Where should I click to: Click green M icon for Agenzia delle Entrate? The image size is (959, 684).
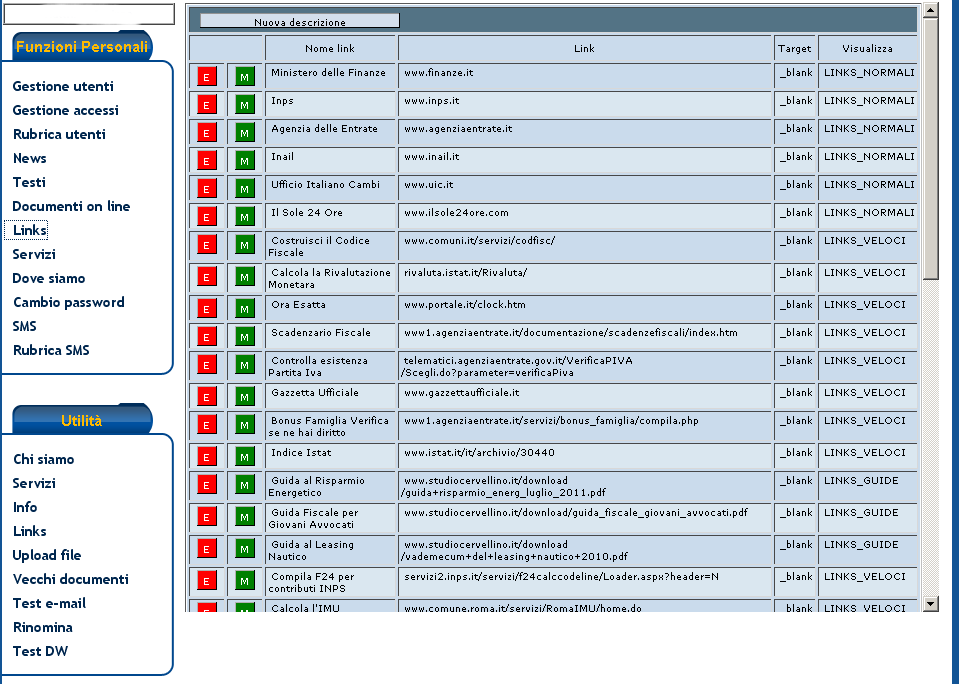click(x=245, y=133)
